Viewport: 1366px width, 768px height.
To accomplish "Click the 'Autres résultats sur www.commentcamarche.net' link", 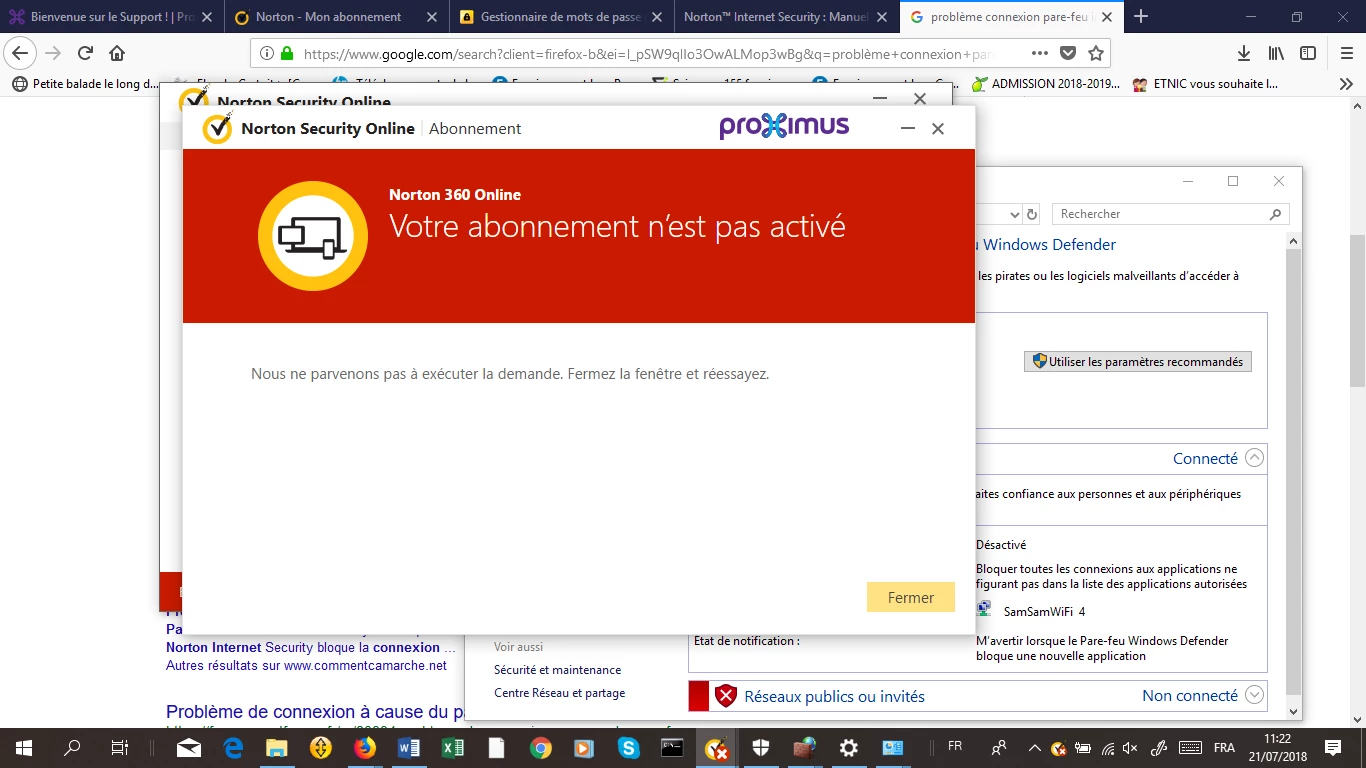I will (306, 665).
